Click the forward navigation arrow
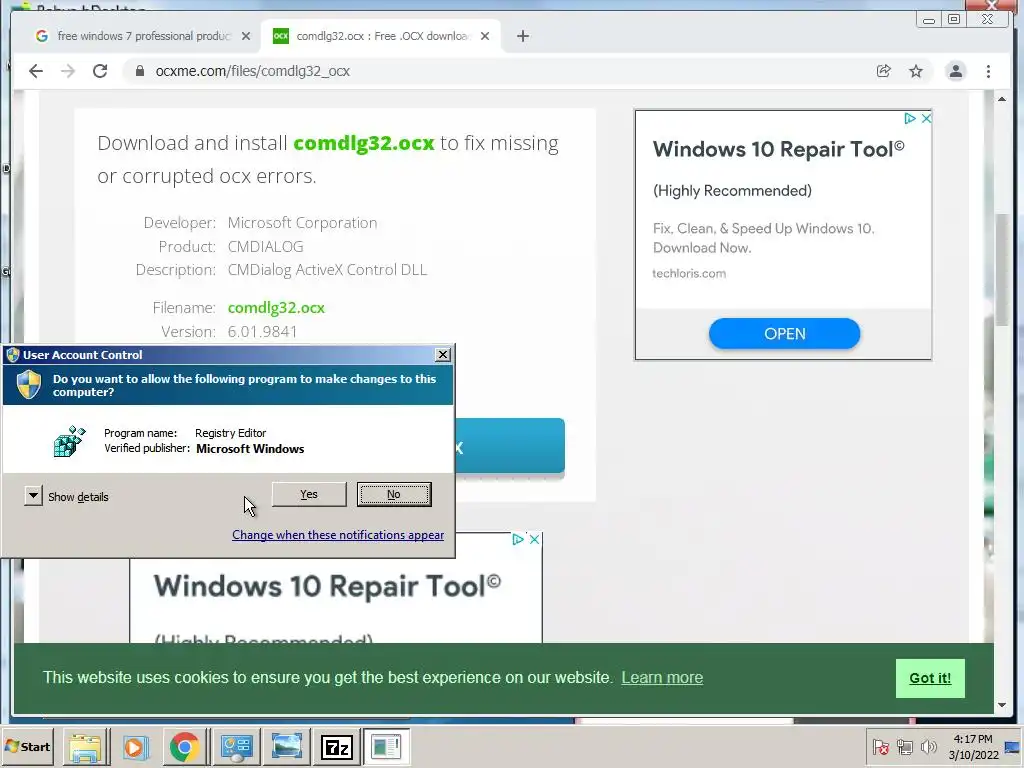 click(x=68, y=71)
